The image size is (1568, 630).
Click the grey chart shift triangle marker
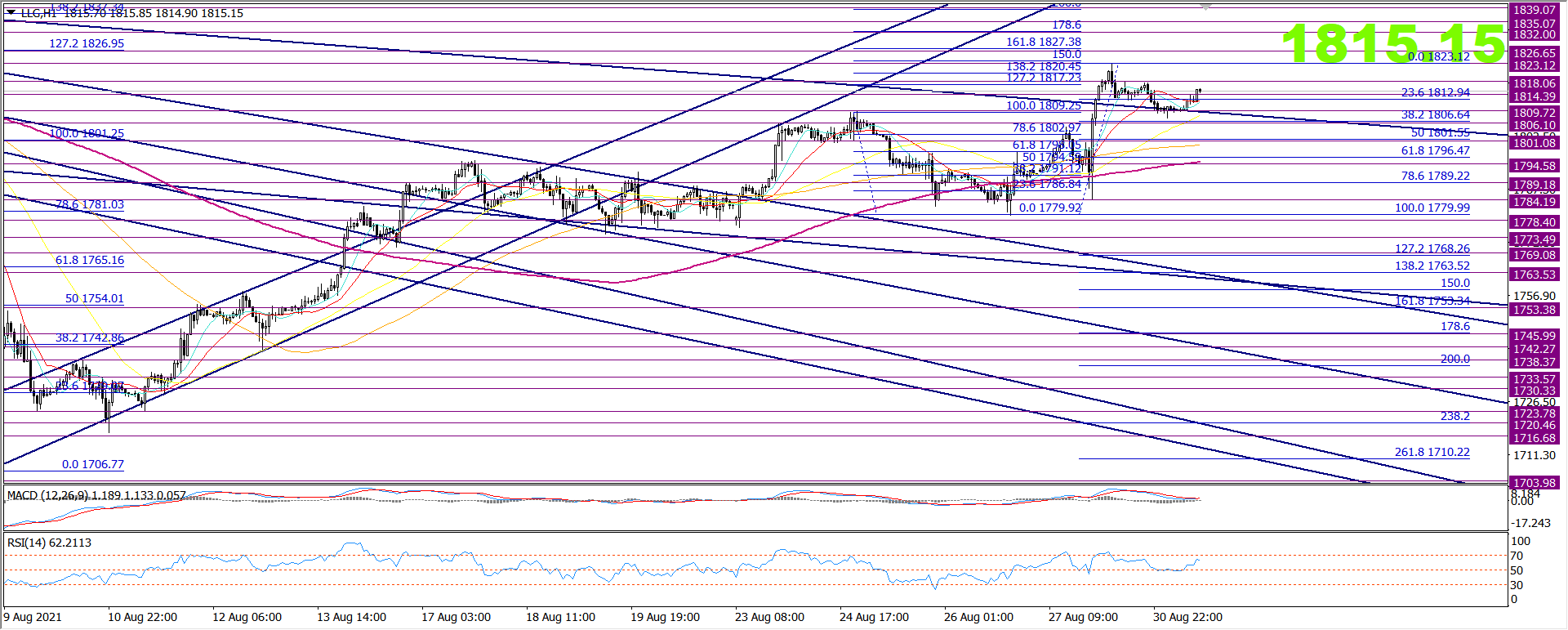click(x=1205, y=7)
